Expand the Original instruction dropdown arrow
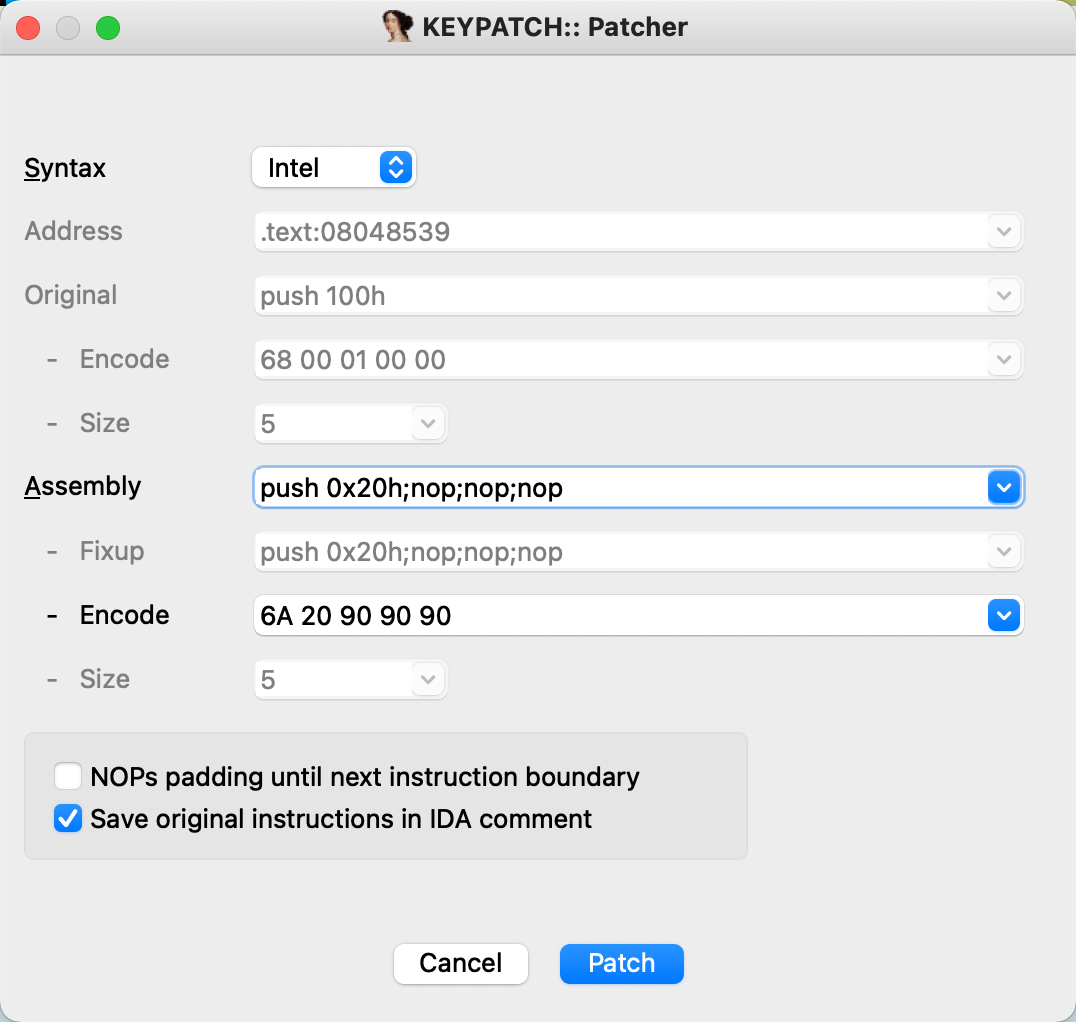The width and height of the screenshot is (1076, 1022). (1004, 295)
